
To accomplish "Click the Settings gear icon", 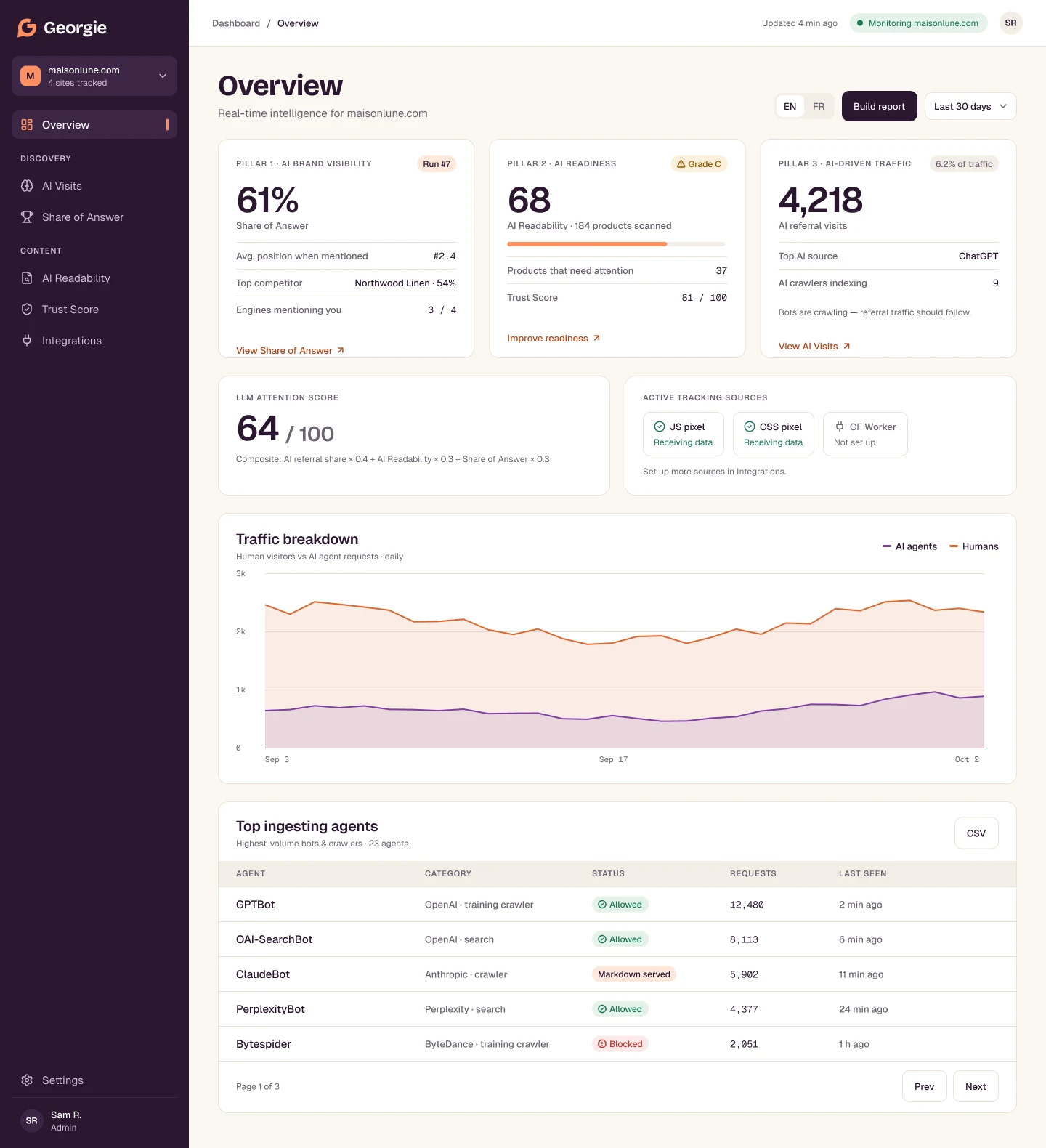I will coord(27,1080).
